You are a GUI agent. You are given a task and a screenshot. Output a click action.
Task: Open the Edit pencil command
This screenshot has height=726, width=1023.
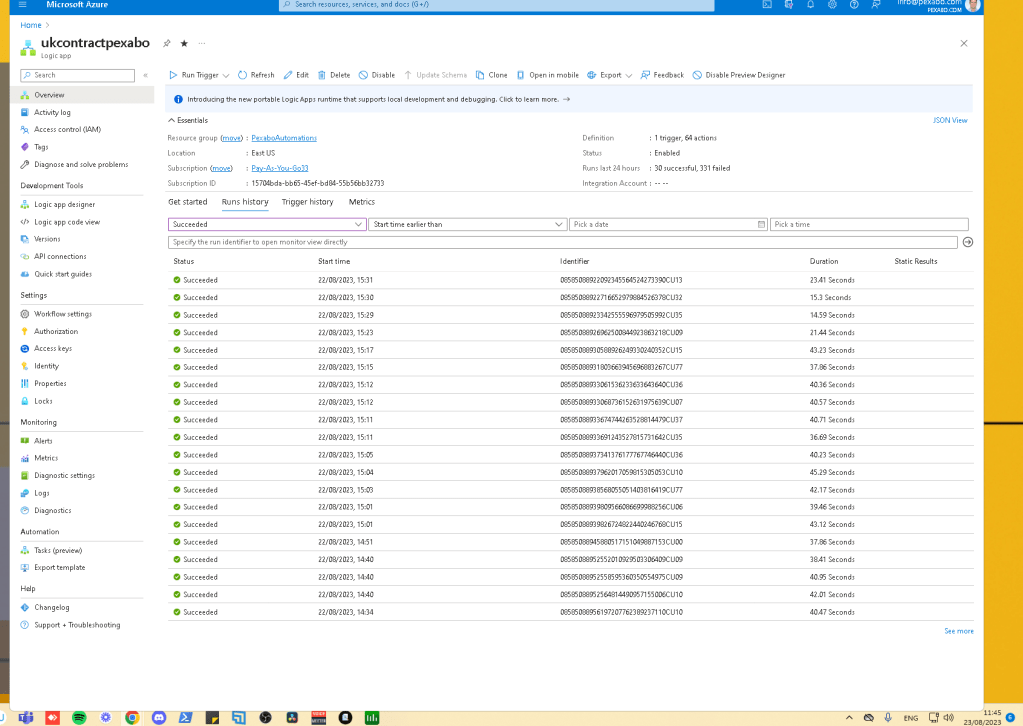click(296, 75)
